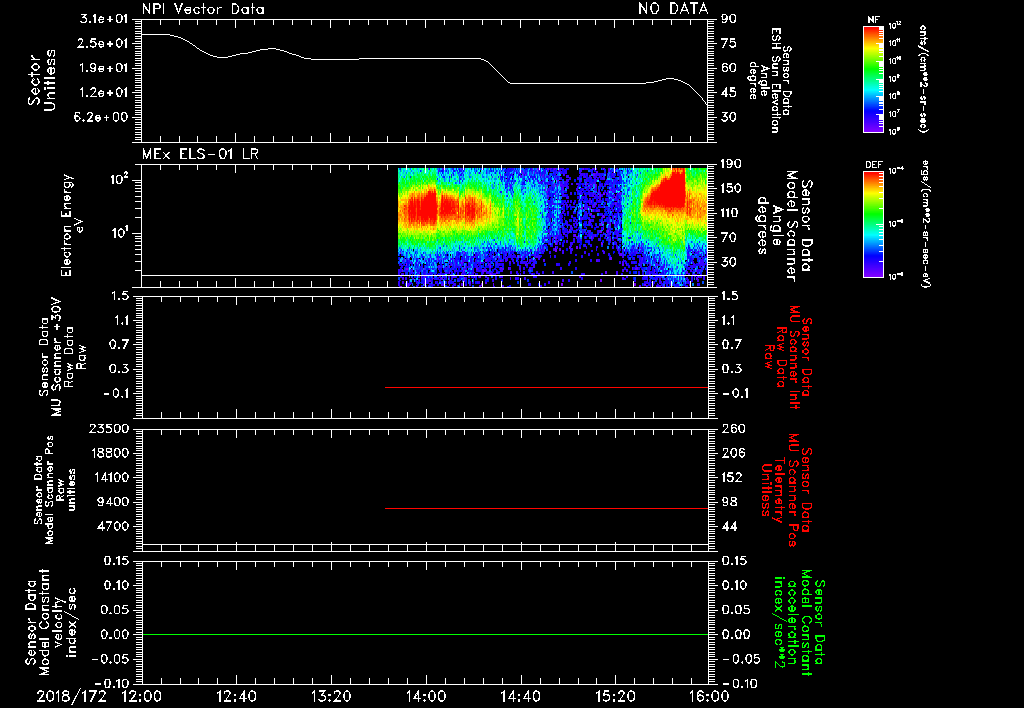
Task: Click the "75" elevation angle tick
Action: (729, 43)
